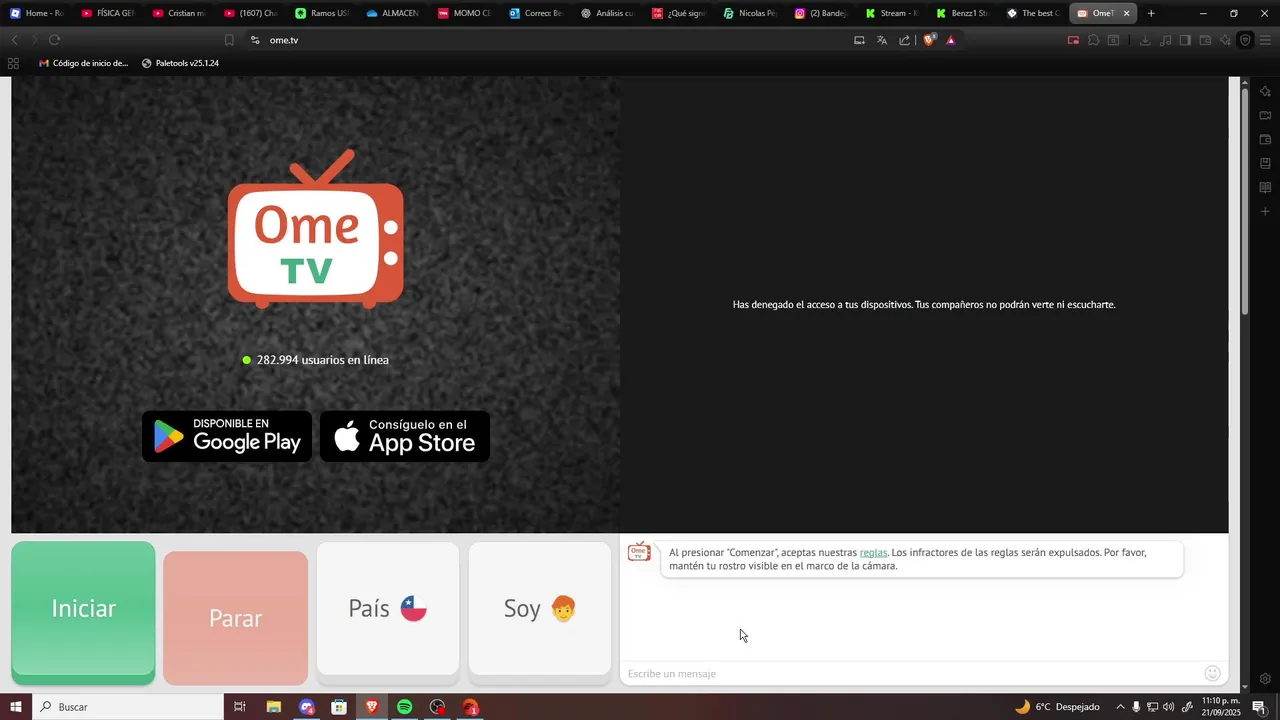Screen dimensions: 1280x720
Task: Click the red Parar button
Action: coord(235,618)
